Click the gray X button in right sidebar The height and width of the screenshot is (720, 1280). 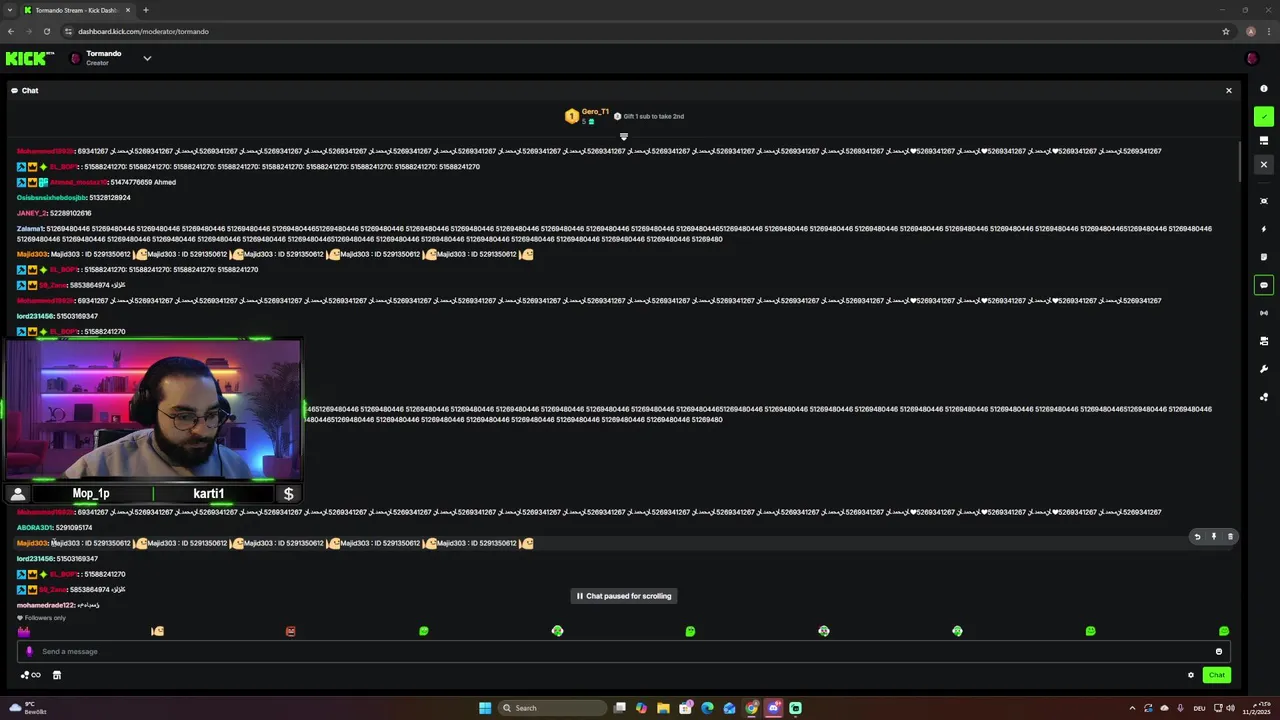[1263, 164]
